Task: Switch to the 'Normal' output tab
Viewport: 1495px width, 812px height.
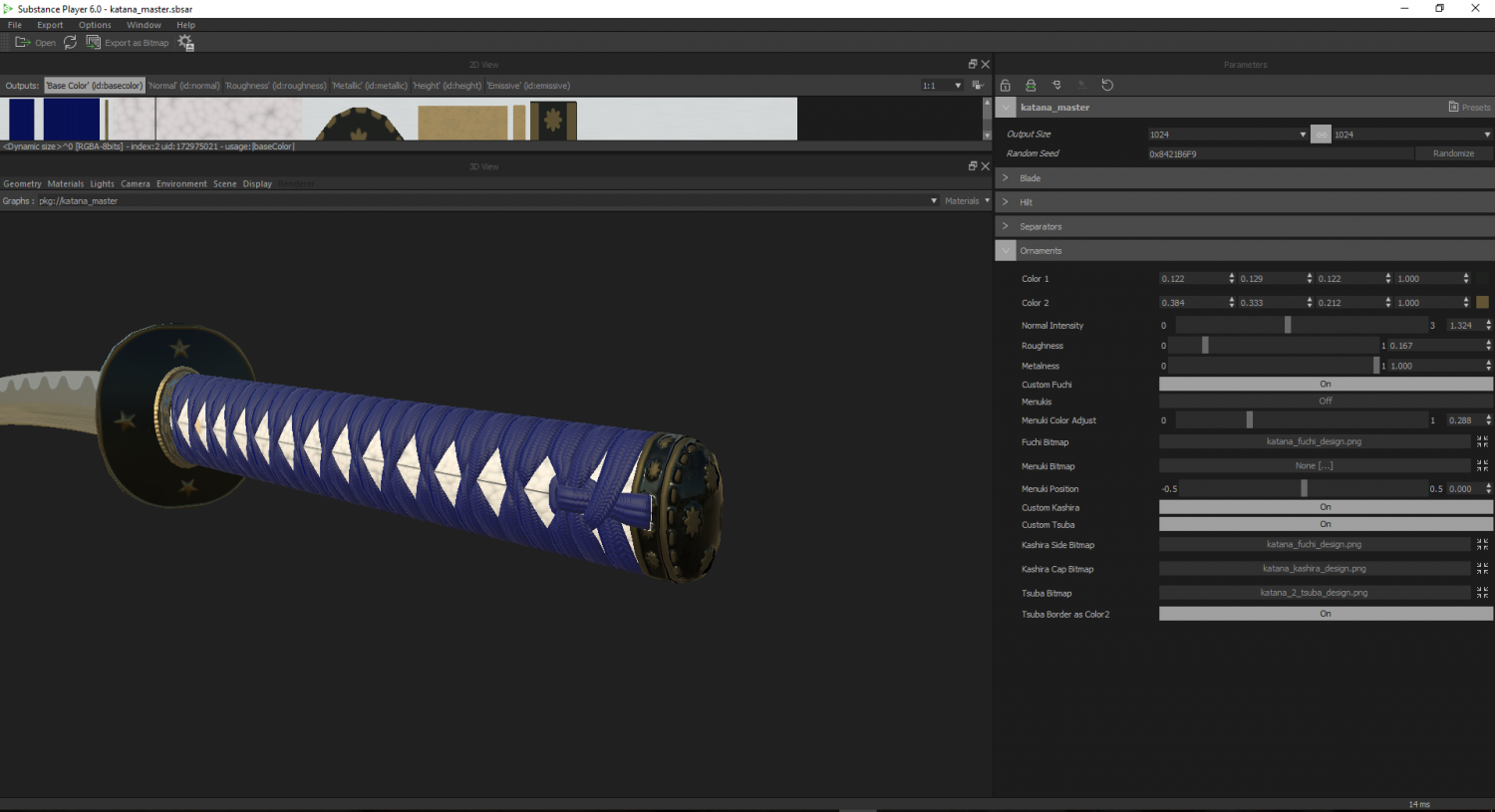Action: pos(184,86)
